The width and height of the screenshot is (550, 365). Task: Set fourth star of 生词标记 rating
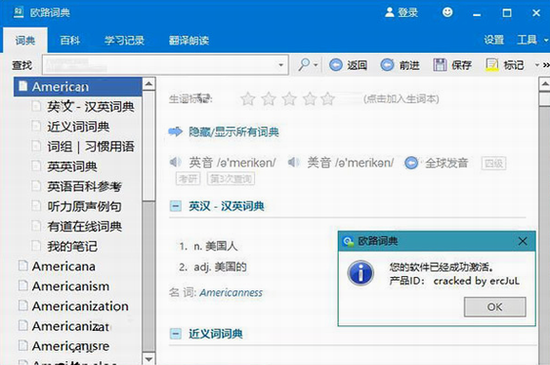tap(310, 99)
